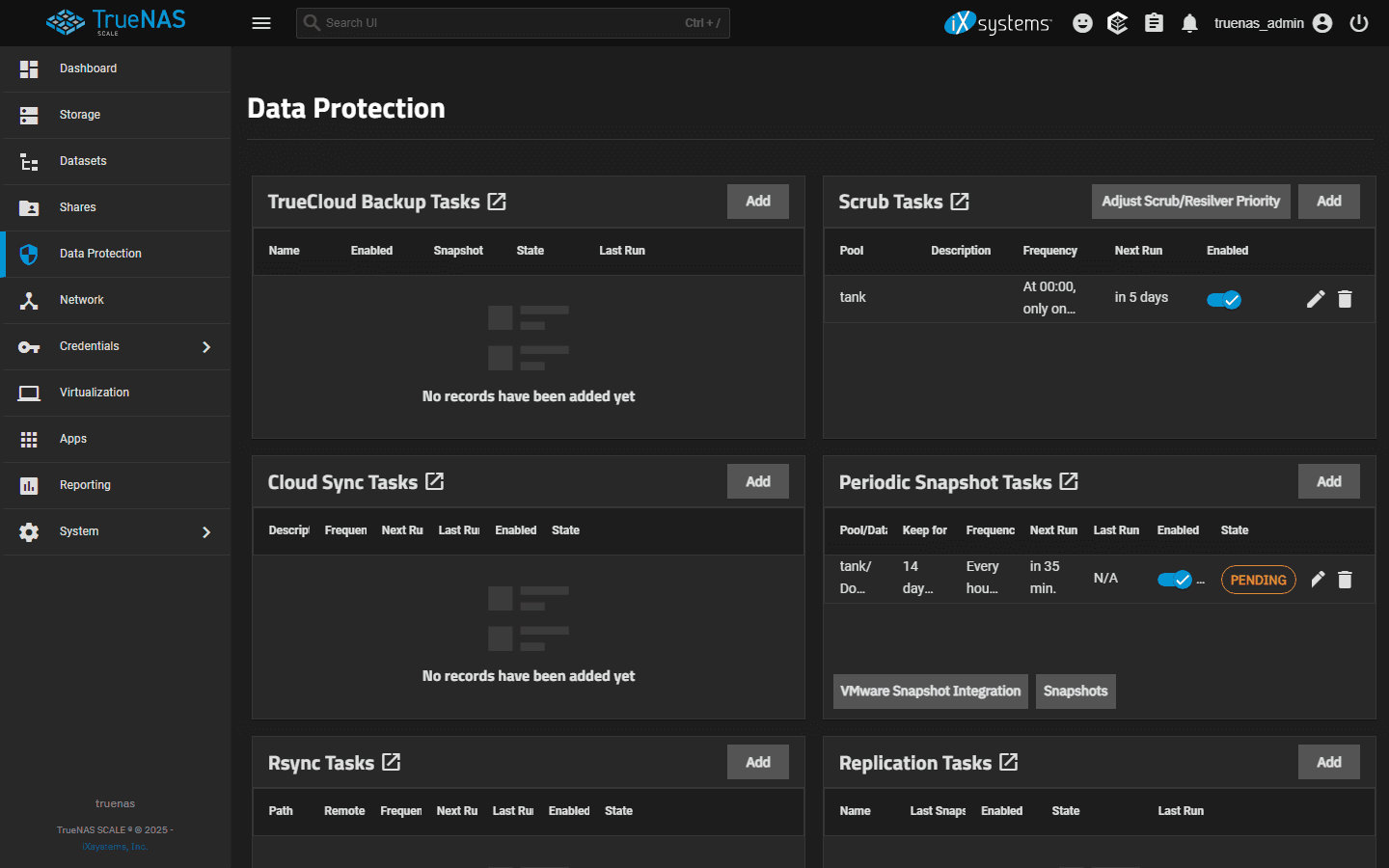Click the 'in 5 days' next run value
1389x868 pixels.
pyautogui.click(x=1141, y=297)
